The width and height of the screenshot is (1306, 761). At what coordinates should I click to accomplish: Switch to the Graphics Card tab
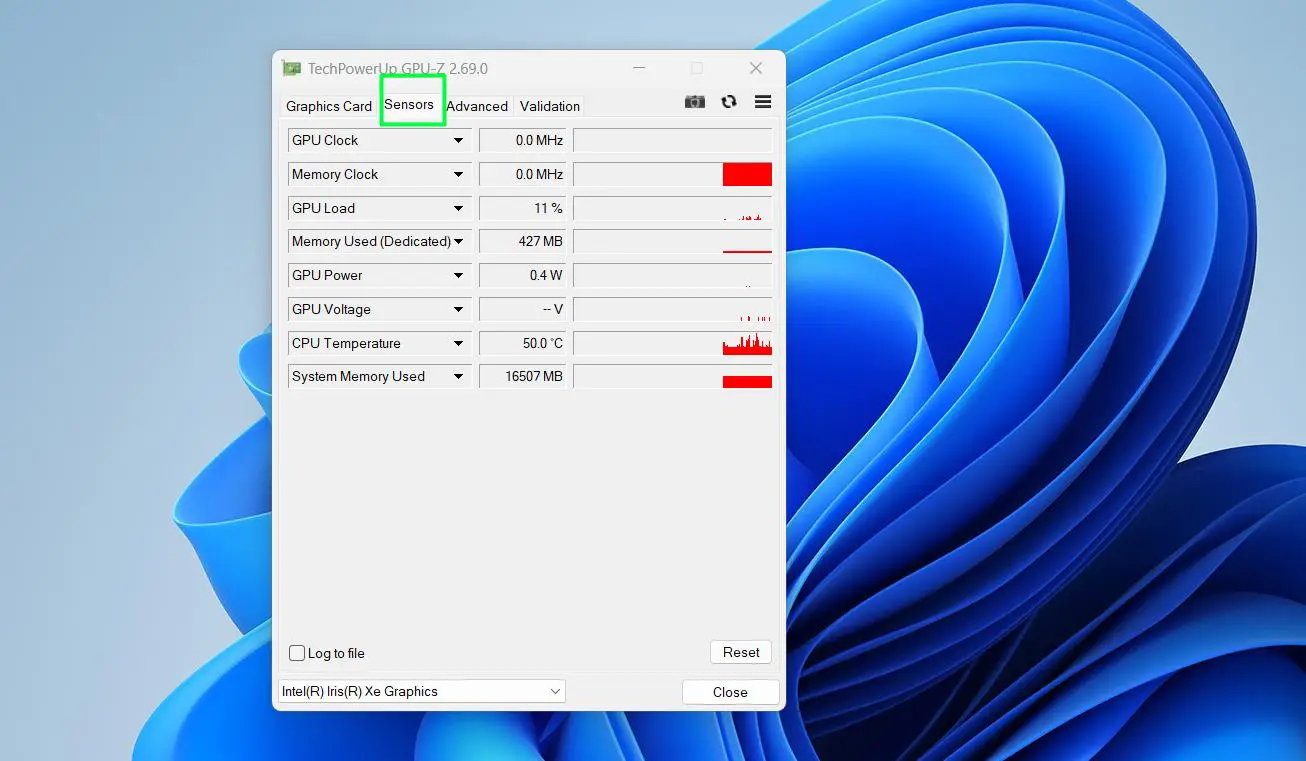(x=328, y=106)
